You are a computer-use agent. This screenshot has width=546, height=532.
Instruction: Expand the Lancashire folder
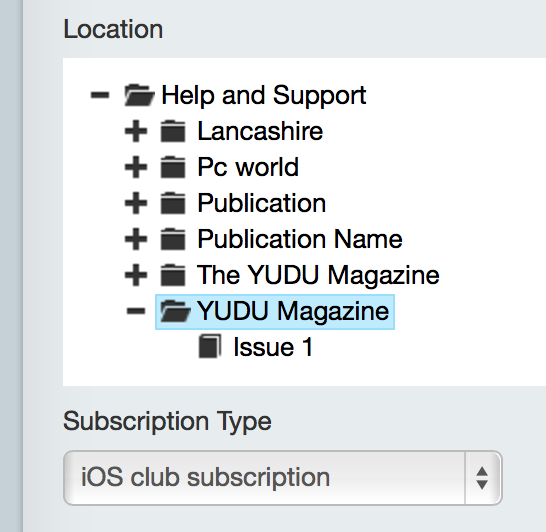pyautogui.click(x=136, y=131)
